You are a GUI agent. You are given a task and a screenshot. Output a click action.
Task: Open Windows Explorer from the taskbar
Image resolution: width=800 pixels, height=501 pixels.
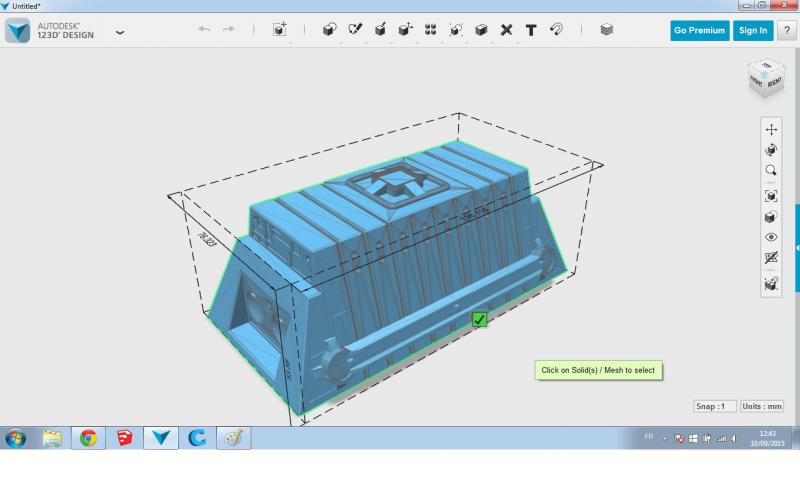coord(52,438)
